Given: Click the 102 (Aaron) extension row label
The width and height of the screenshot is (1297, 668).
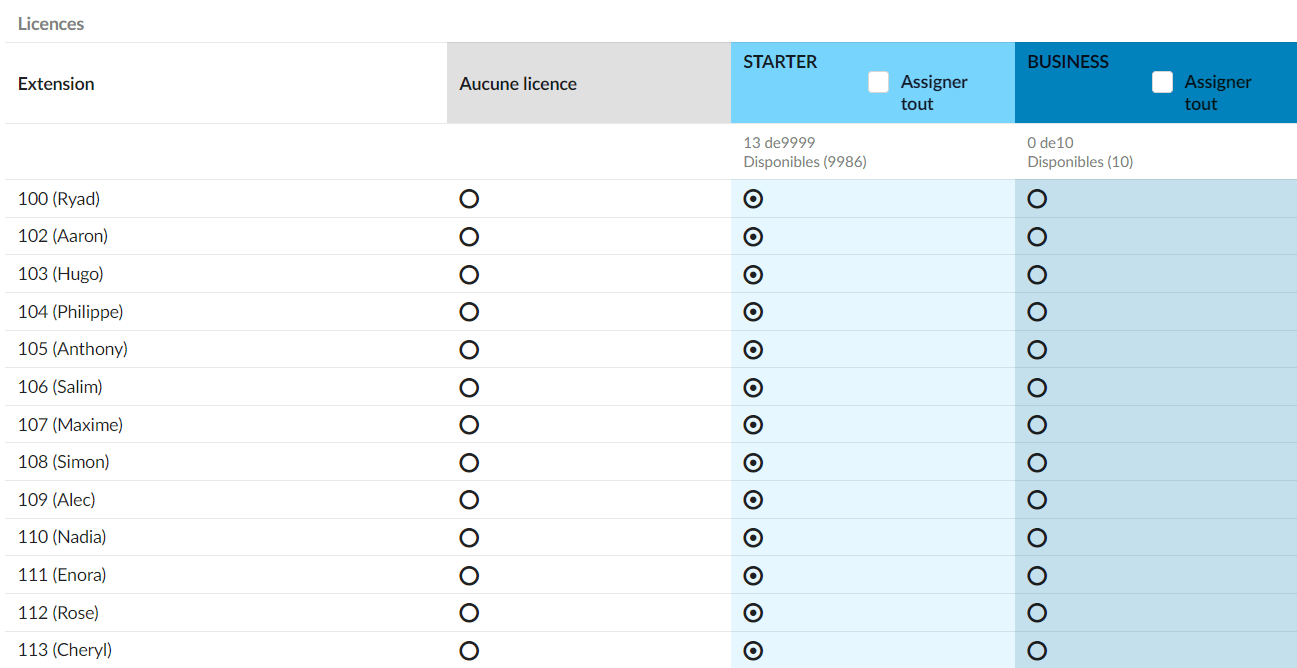Looking at the screenshot, I should click(63, 236).
